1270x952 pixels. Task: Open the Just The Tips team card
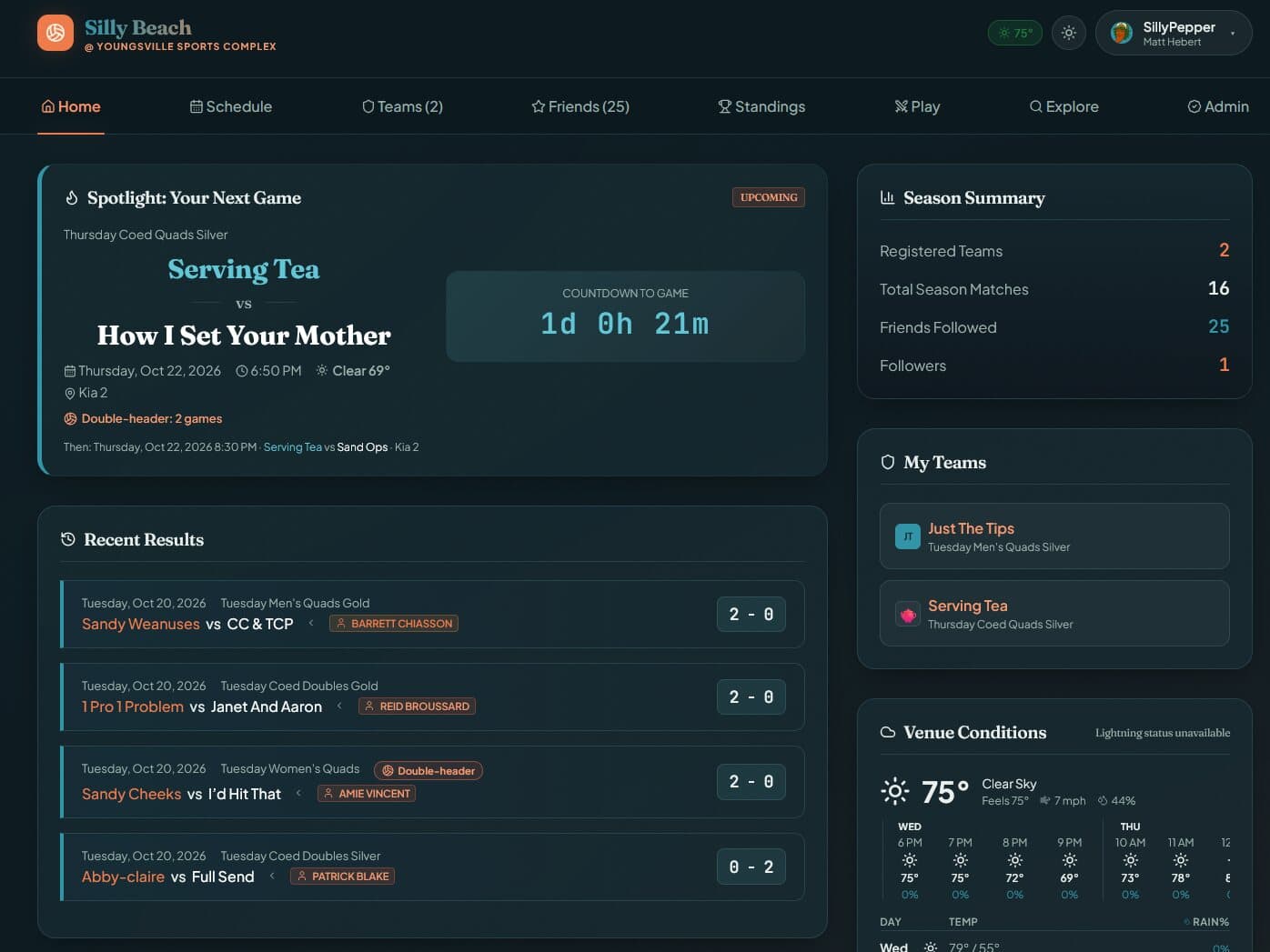[1054, 536]
